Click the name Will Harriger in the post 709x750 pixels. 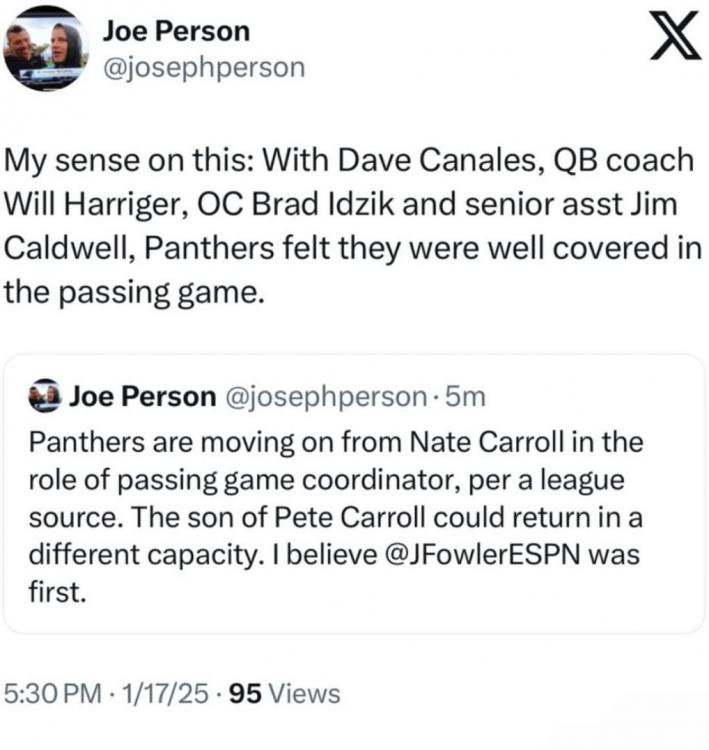point(73,201)
